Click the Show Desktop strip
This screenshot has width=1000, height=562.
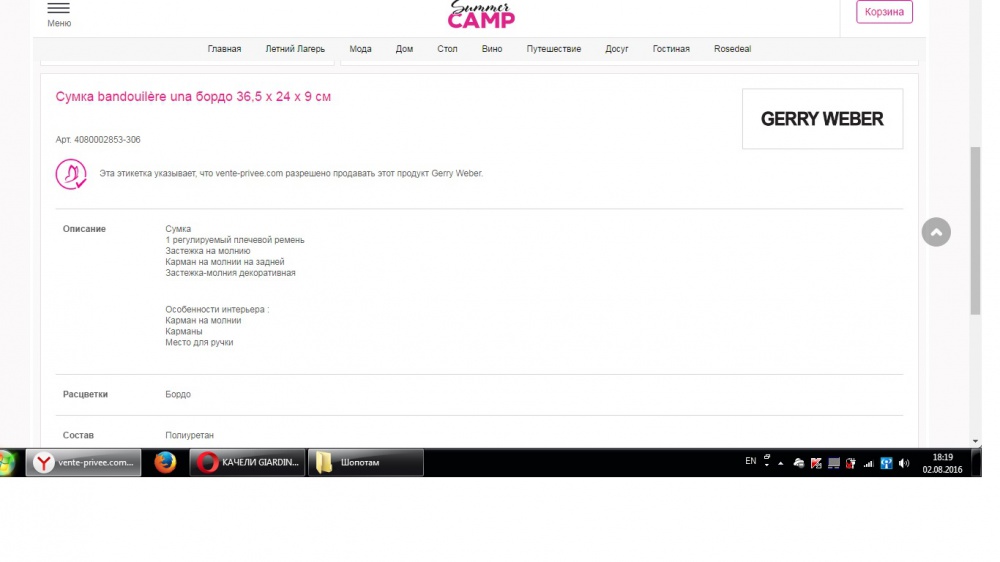click(x=976, y=462)
